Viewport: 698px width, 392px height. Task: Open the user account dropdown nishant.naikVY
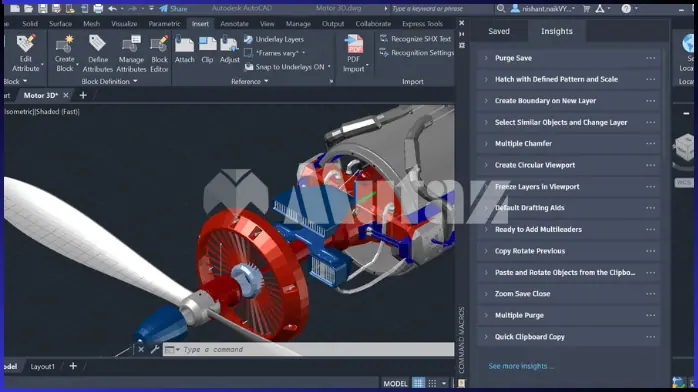tap(543, 8)
